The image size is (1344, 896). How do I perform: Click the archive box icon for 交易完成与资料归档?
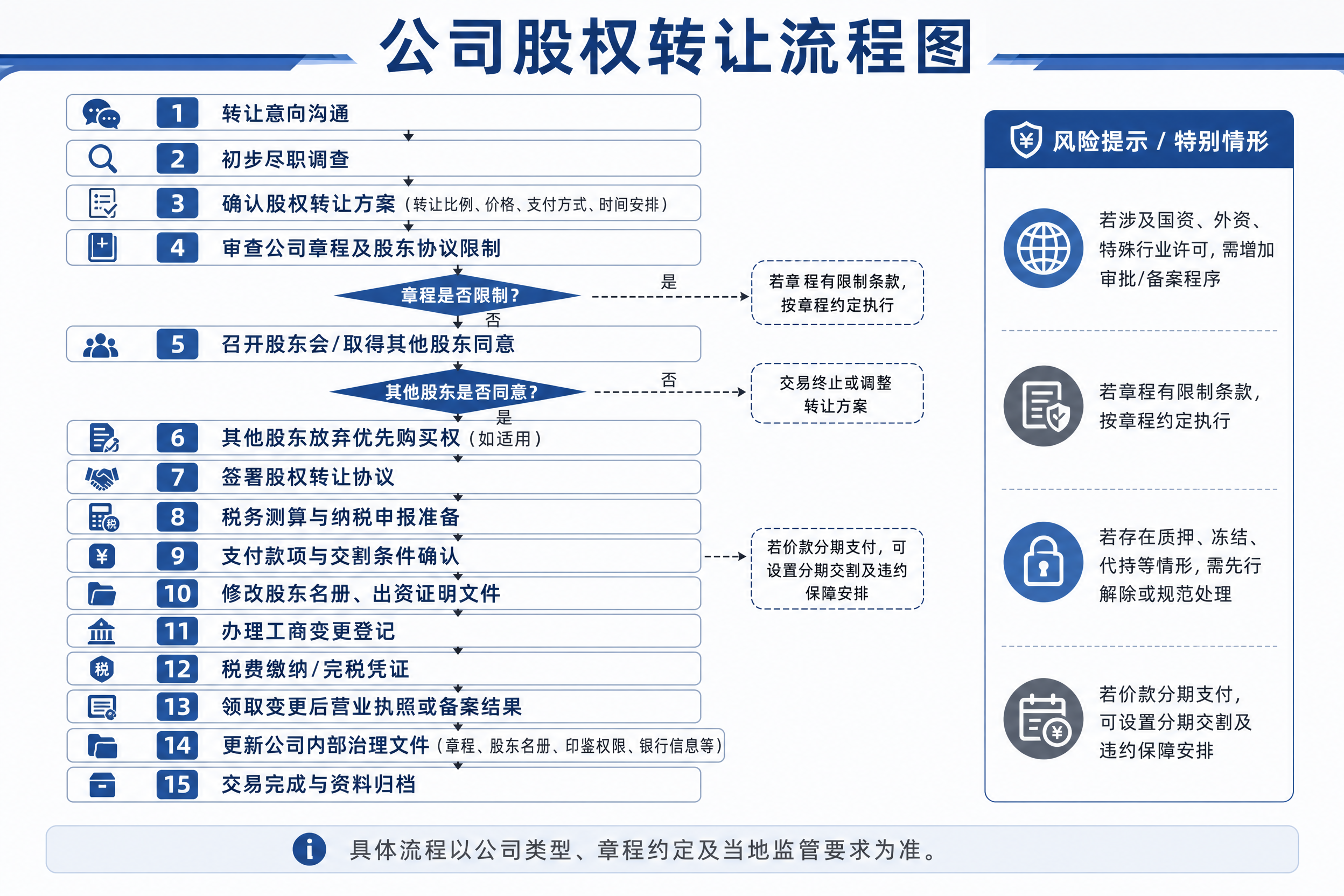[102, 785]
